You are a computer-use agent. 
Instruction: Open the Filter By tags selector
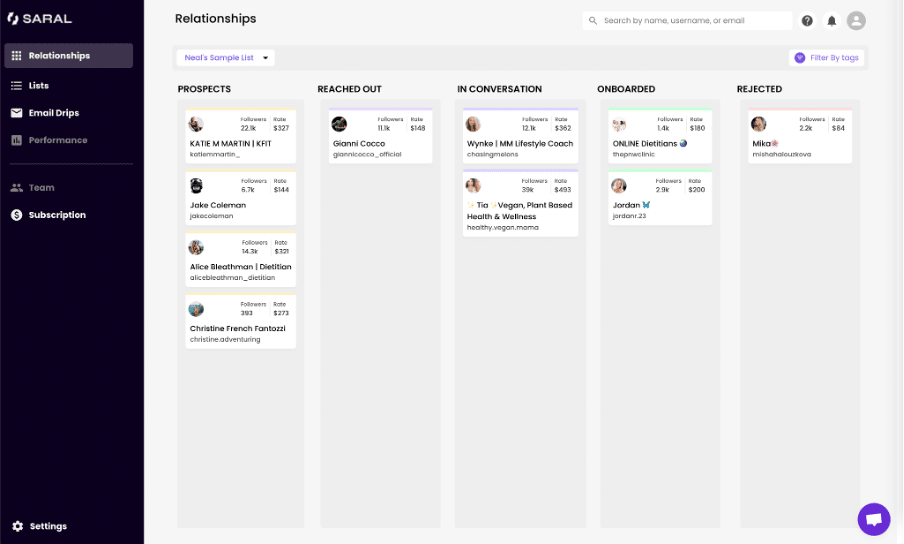(827, 58)
